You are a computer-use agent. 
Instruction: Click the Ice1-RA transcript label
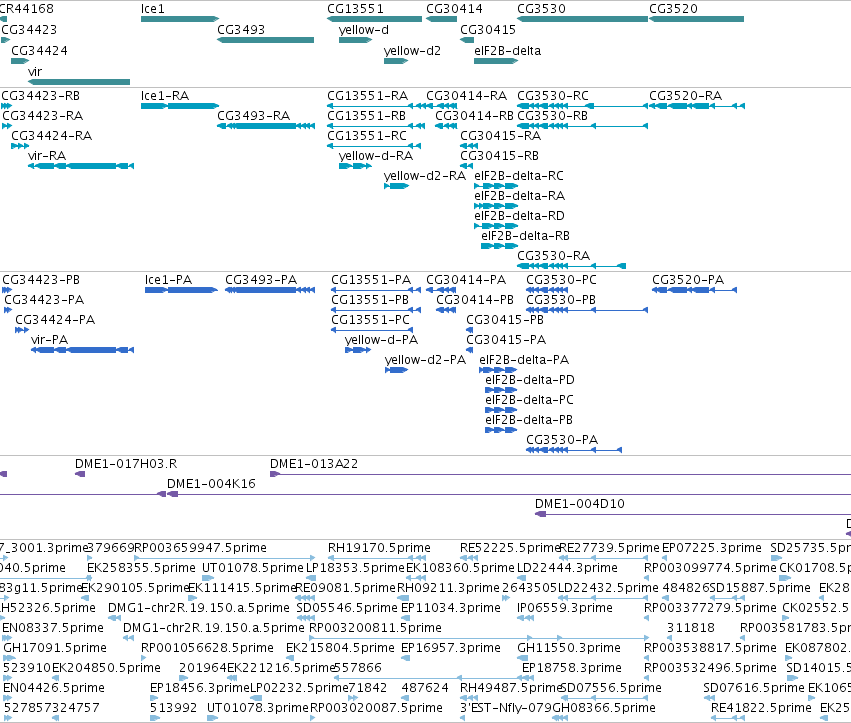(165, 96)
